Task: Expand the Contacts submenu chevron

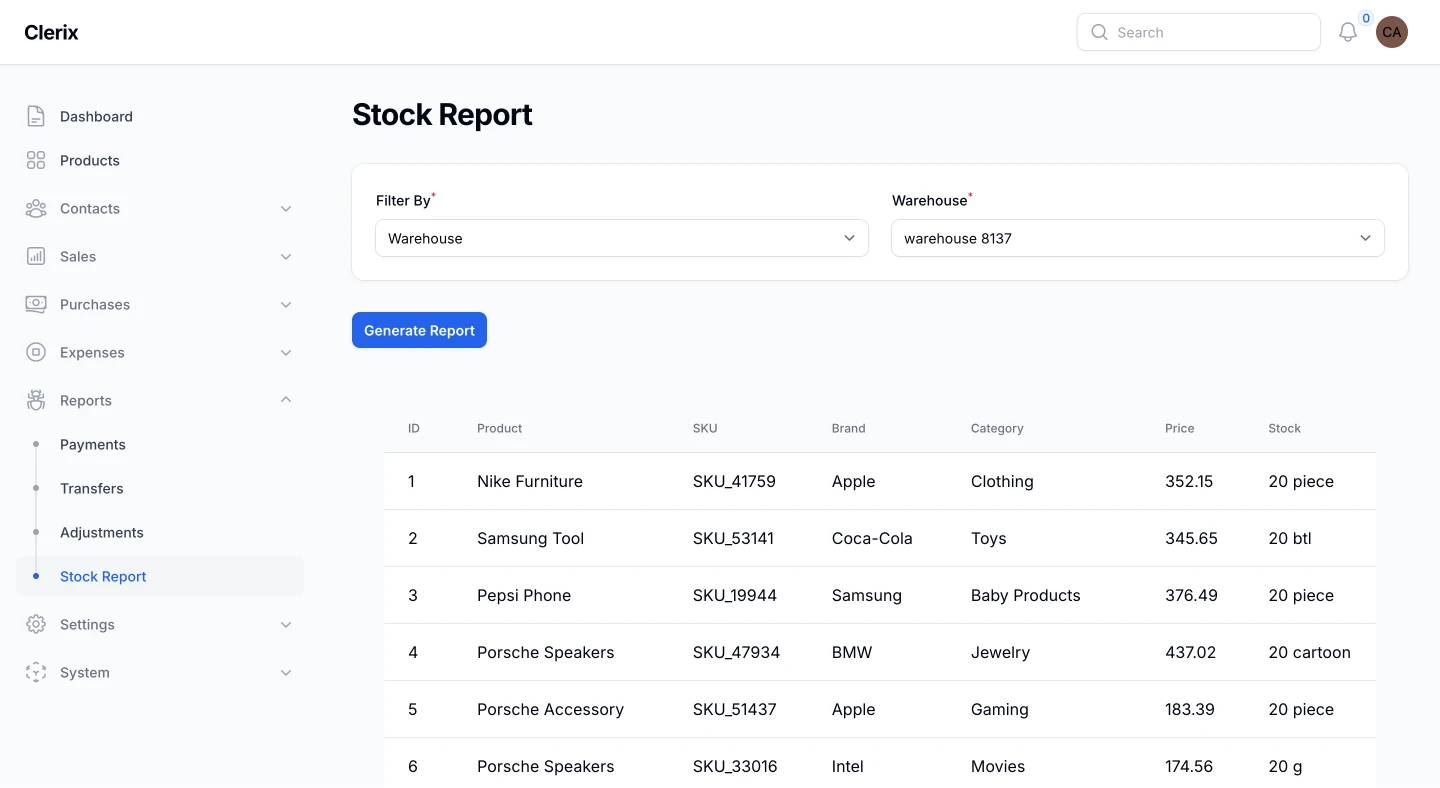Action: pos(286,208)
